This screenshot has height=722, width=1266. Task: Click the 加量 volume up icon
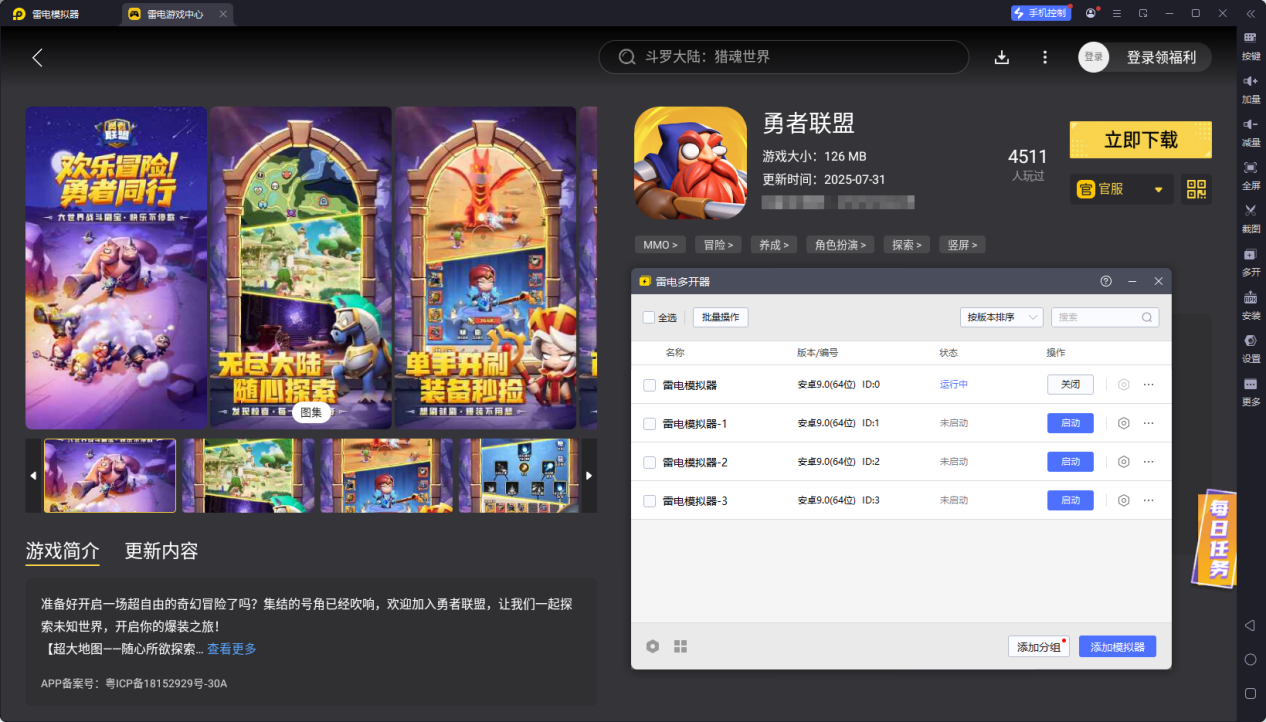pyautogui.click(x=1250, y=87)
